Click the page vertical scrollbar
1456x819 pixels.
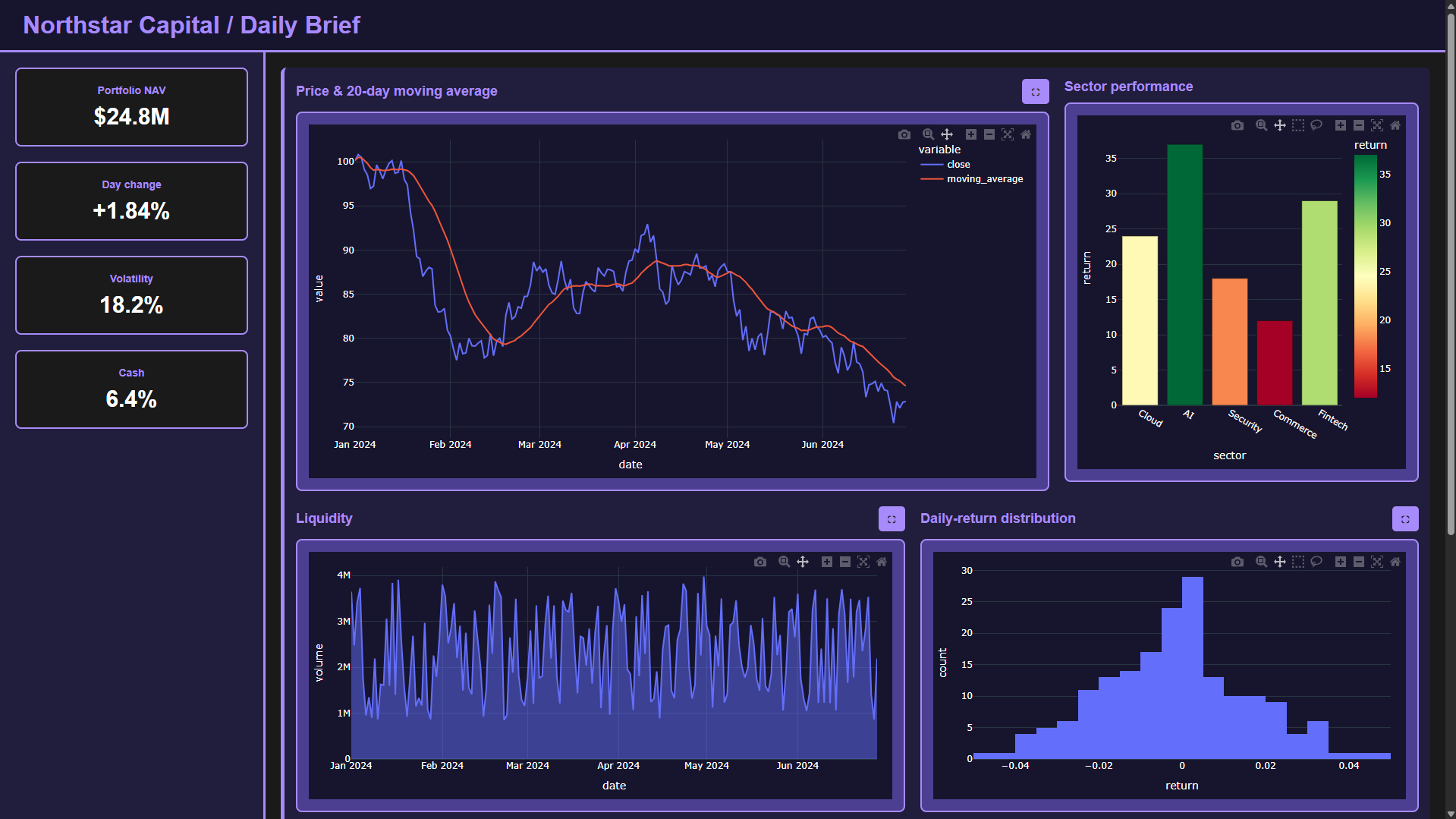tap(1451, 273)
